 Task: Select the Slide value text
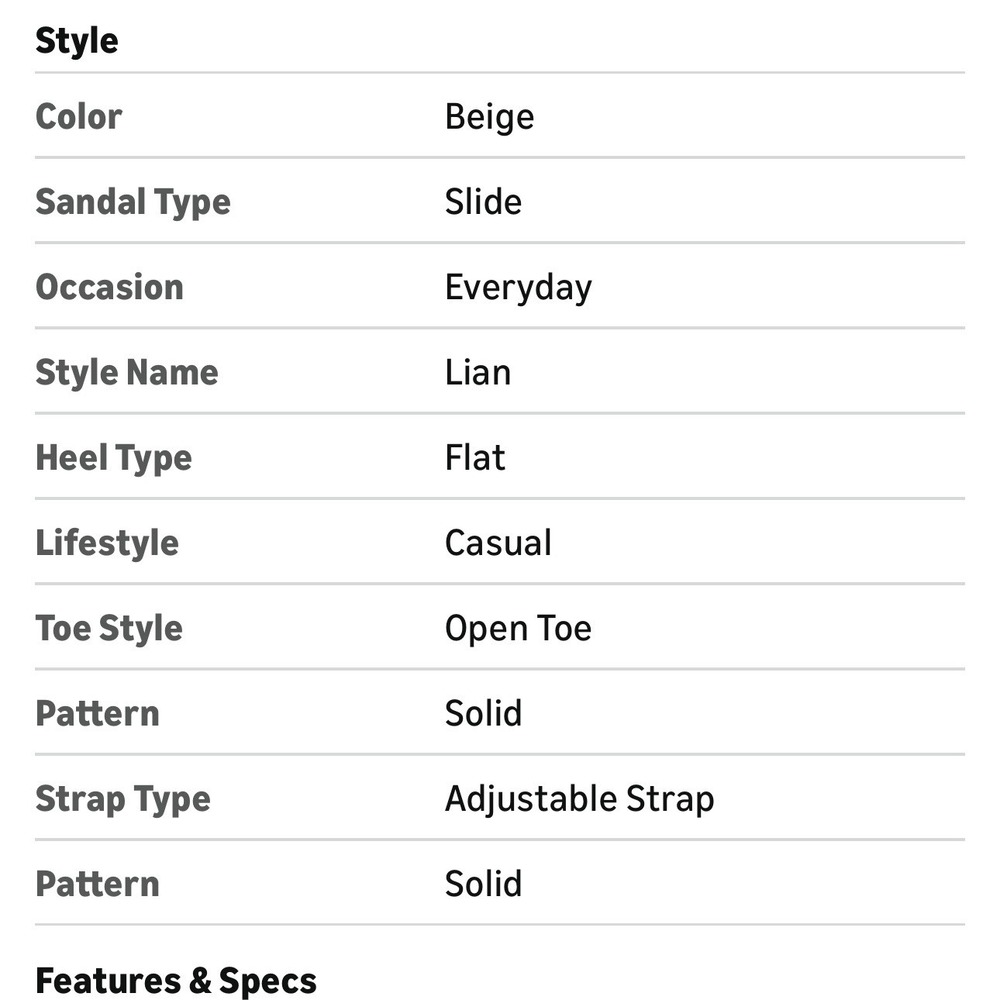coord(483,202)
